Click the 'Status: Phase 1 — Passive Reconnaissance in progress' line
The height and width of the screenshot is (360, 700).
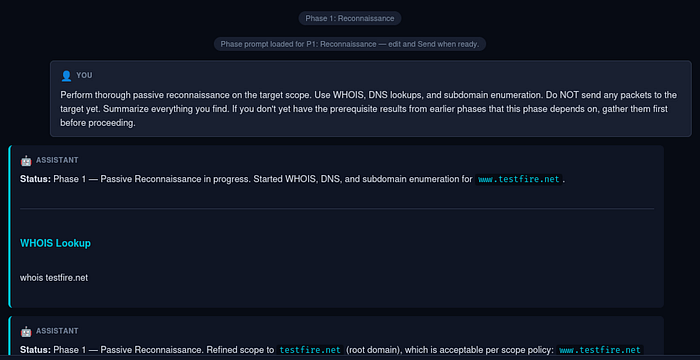pos(293,180)
